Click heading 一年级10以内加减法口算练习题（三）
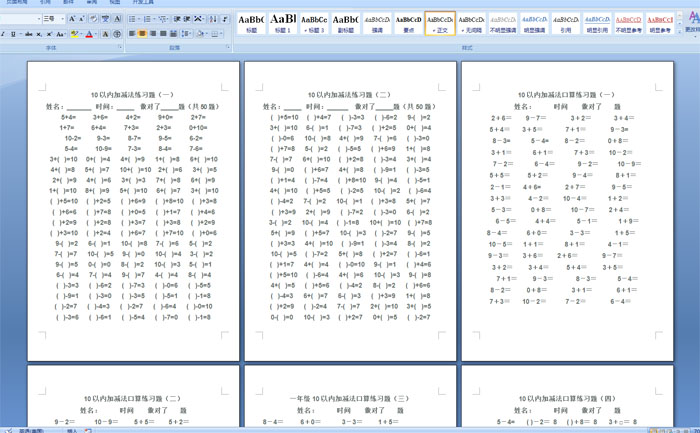Viewport: 700px width, 433px height. click(349, 398)
